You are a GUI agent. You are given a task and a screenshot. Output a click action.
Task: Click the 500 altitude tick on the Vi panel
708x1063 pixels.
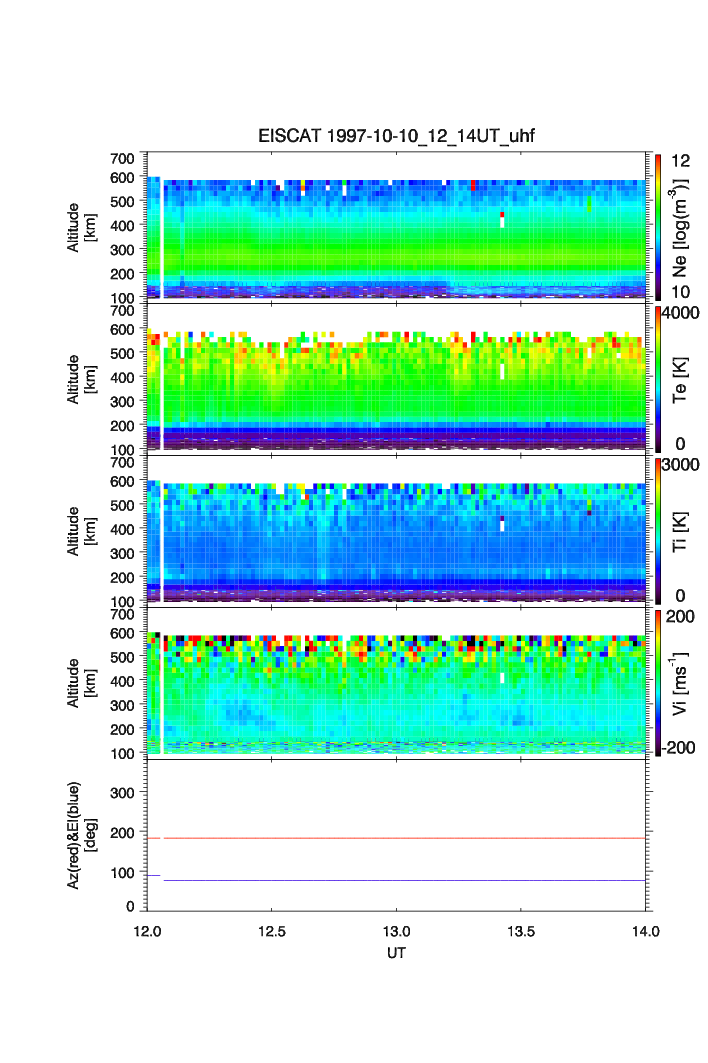(x=122, y=657)
